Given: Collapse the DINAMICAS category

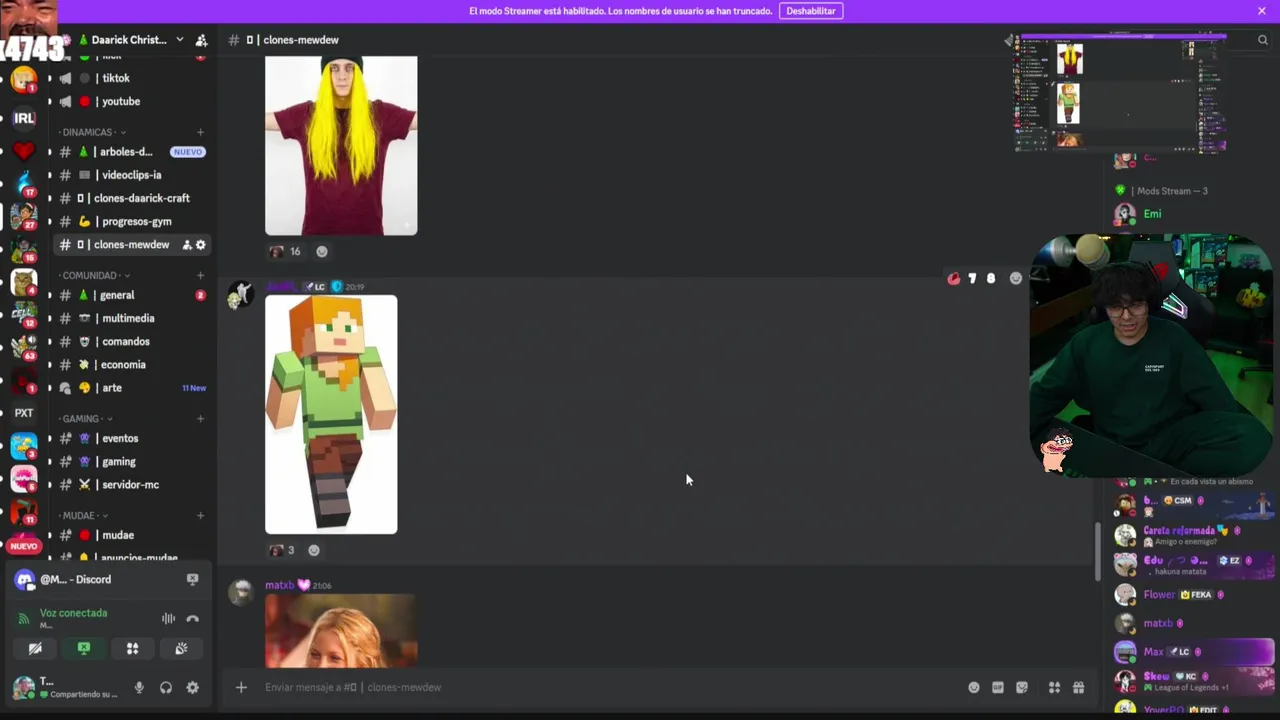Looking at the screenshot, I should click(92, 132).
